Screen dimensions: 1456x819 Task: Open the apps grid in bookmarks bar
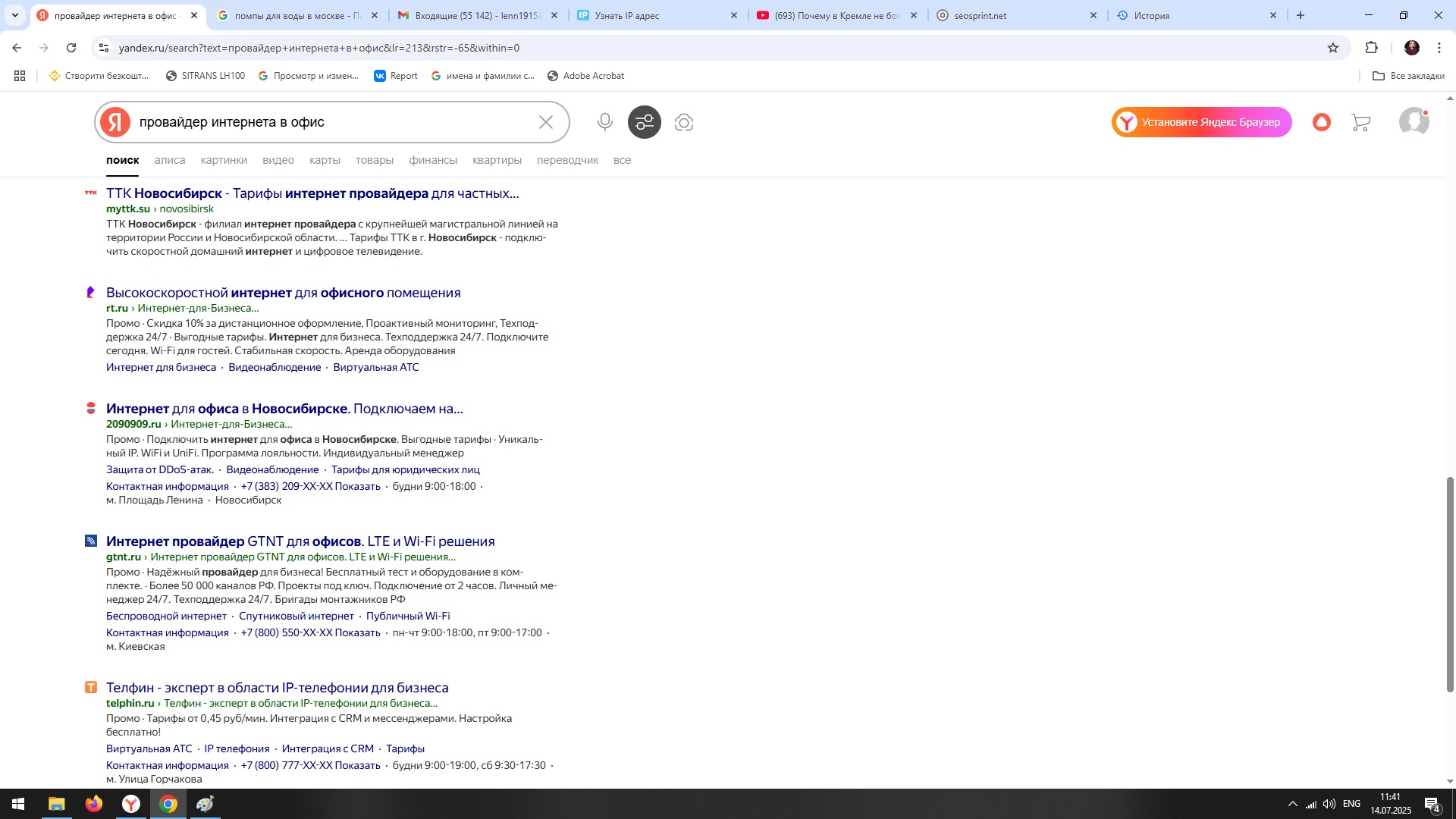[x=20, y=76]
